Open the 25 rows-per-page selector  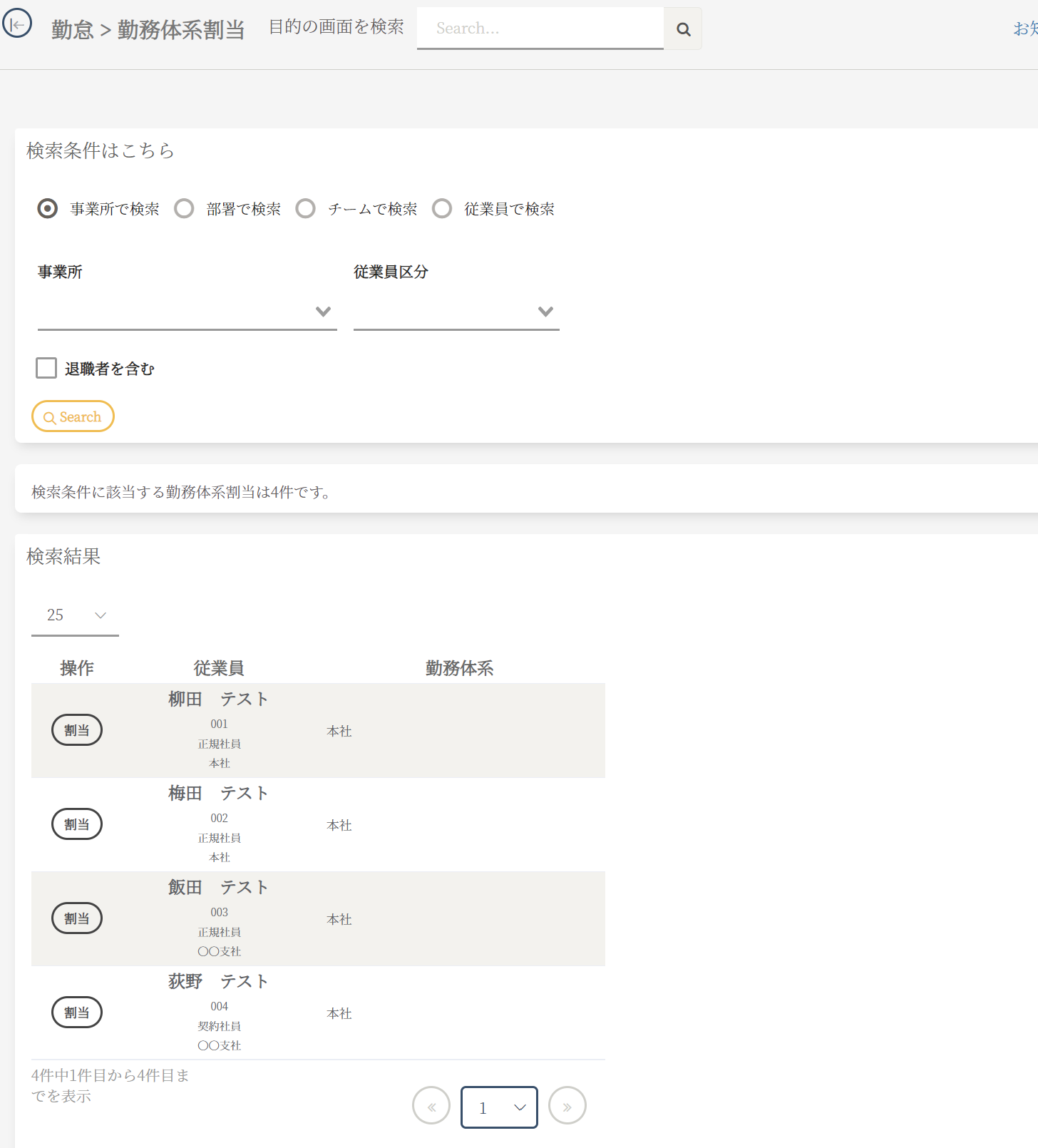pos(75,615)
